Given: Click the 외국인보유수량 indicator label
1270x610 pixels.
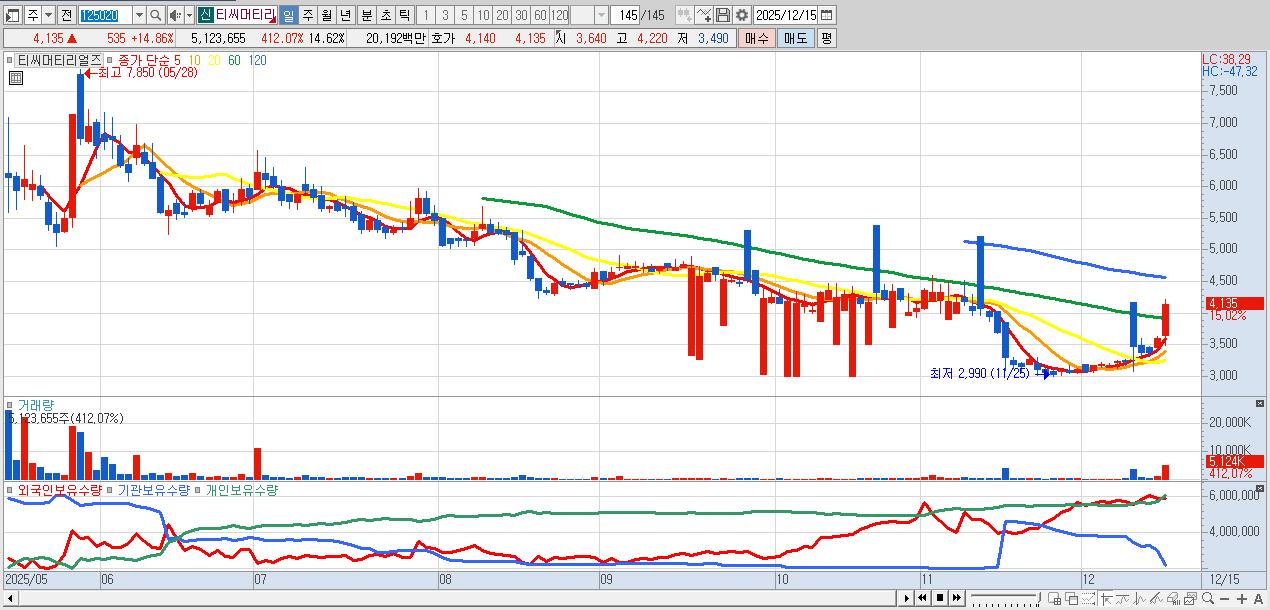Looking at the screenshot, I should (60, 490).
